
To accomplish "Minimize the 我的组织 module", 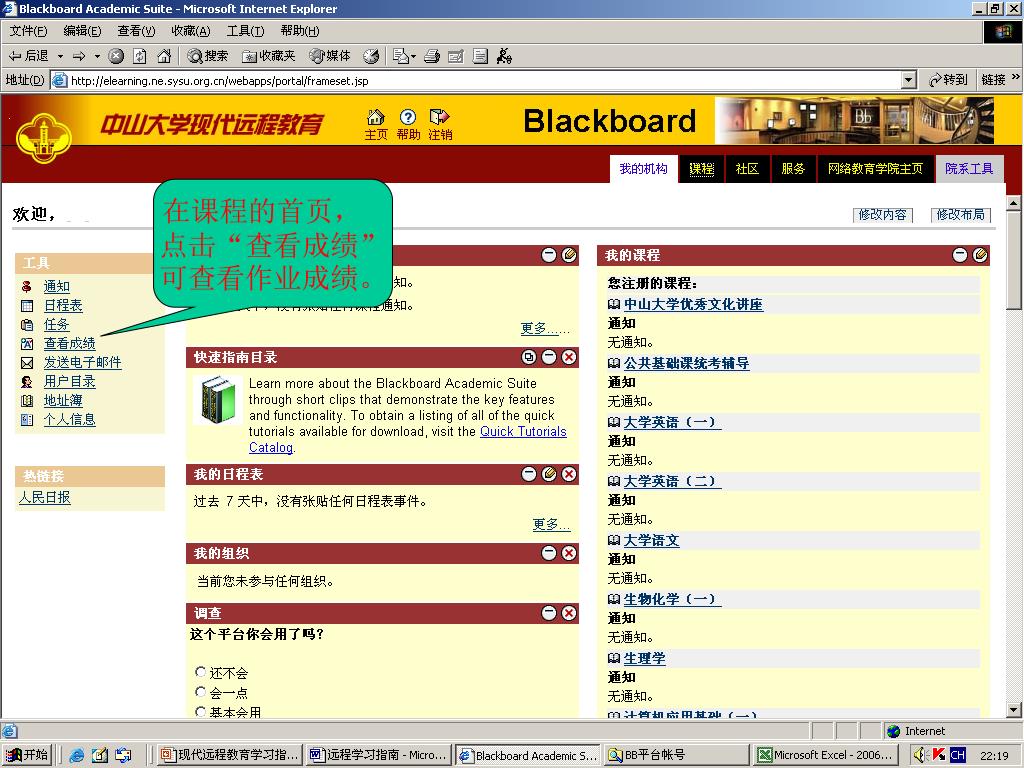I will [549, 553].
